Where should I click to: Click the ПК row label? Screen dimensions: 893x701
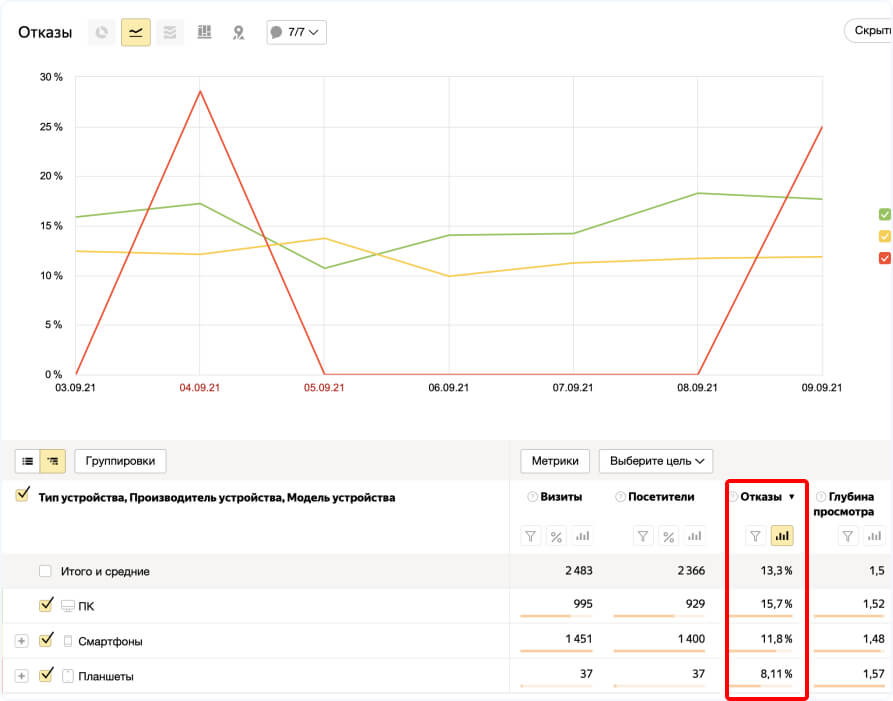click(86, 606)
